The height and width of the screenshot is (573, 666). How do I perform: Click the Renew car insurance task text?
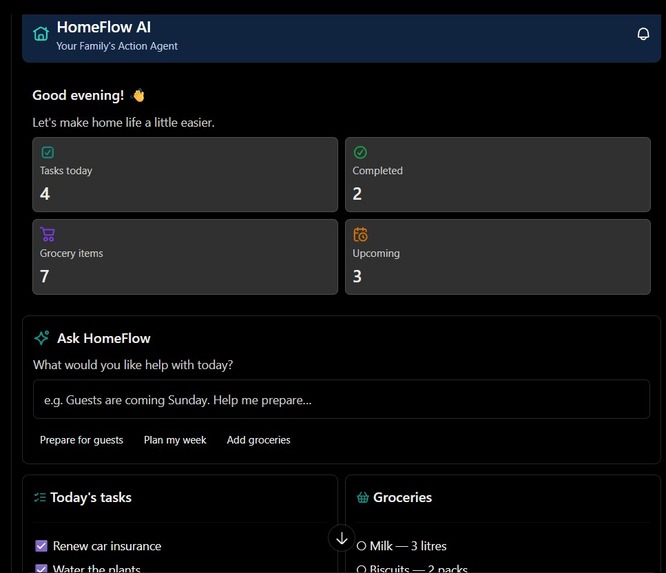[x=107, y=546]
